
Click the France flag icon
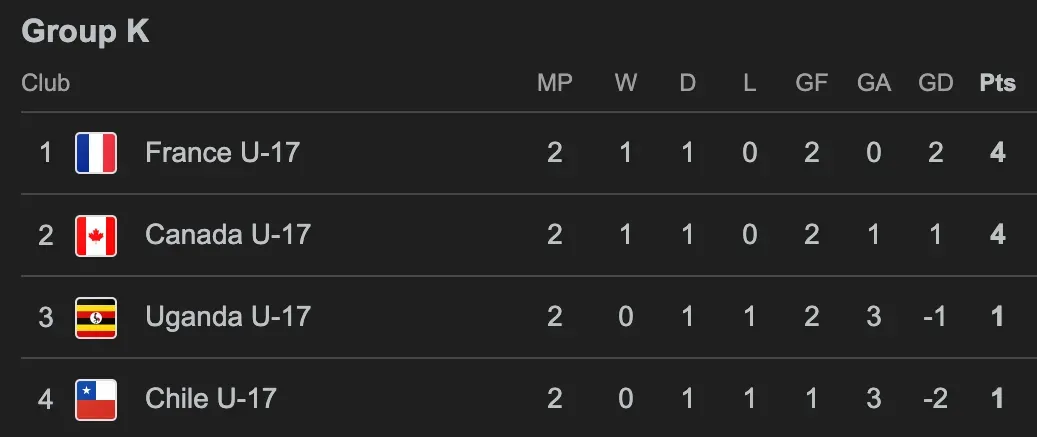point(96,153)
